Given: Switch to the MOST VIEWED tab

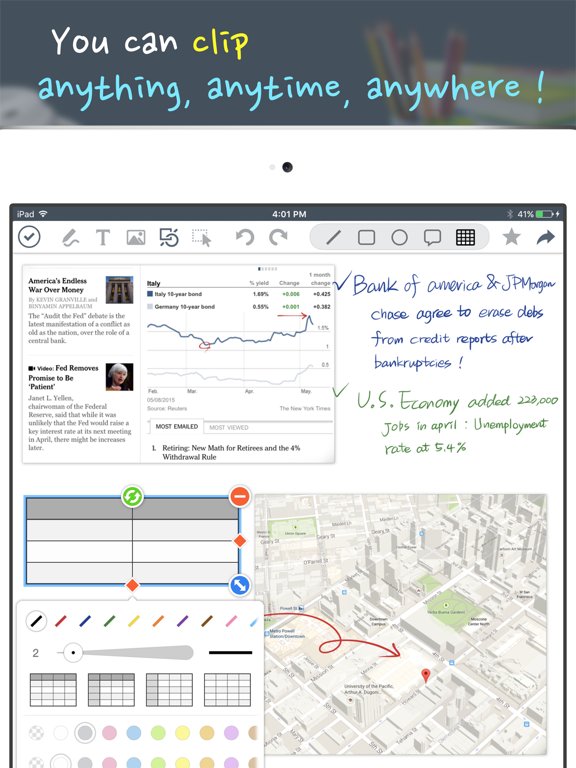Looking at the screenshot, I should 229,427.
